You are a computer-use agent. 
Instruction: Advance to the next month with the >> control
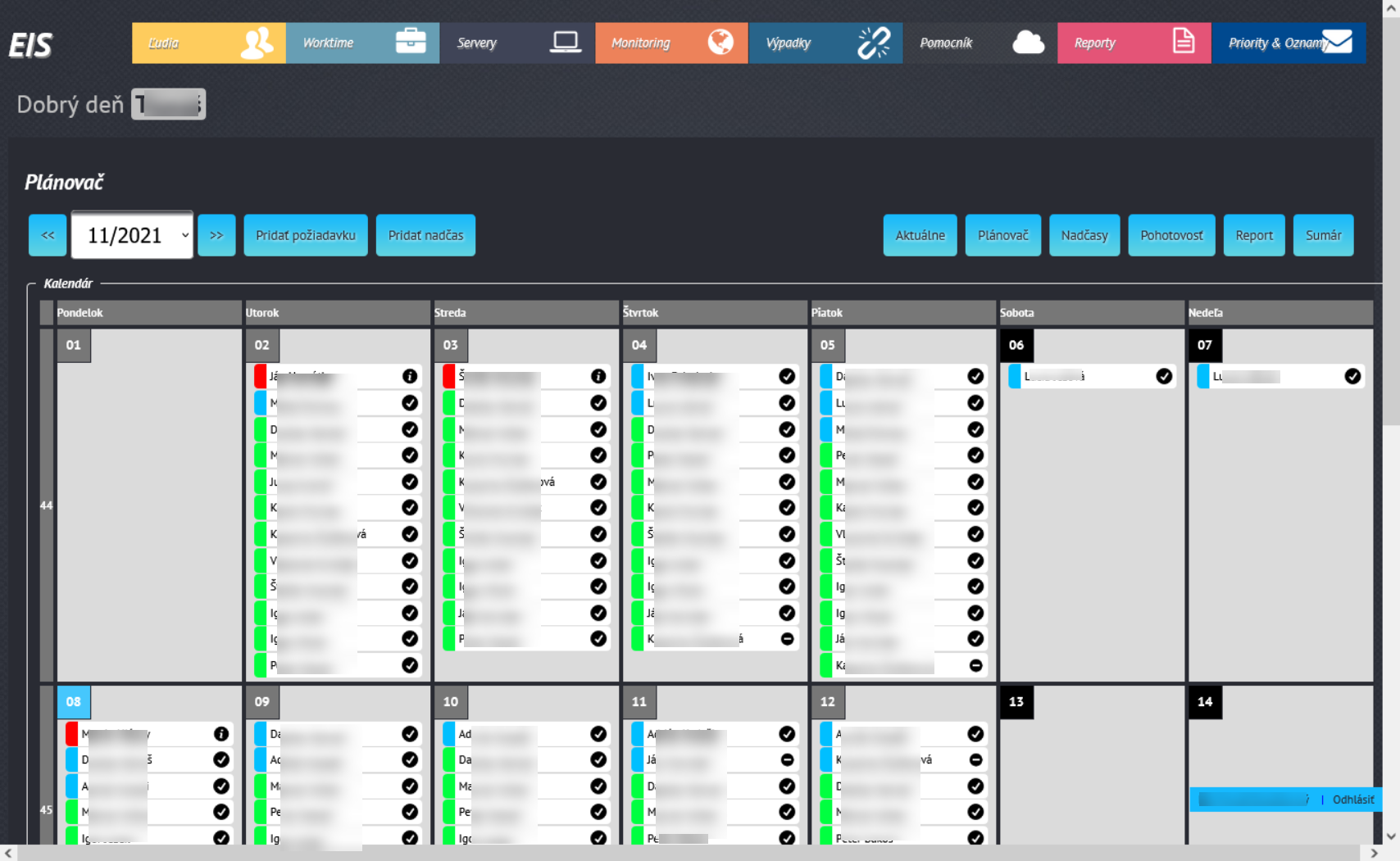tap(216, 235)
